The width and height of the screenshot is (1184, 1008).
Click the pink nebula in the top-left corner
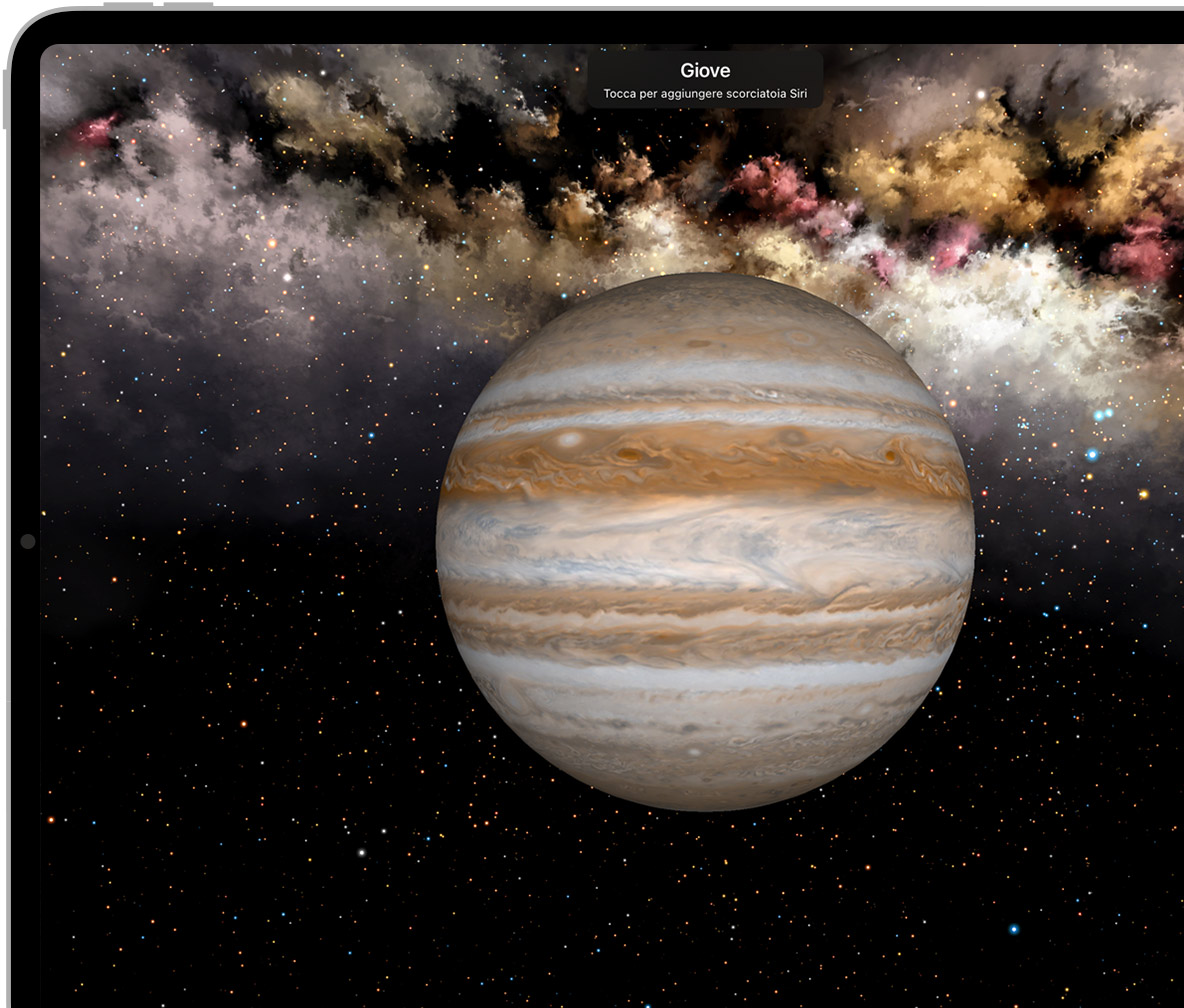click(x=95, y=130)
